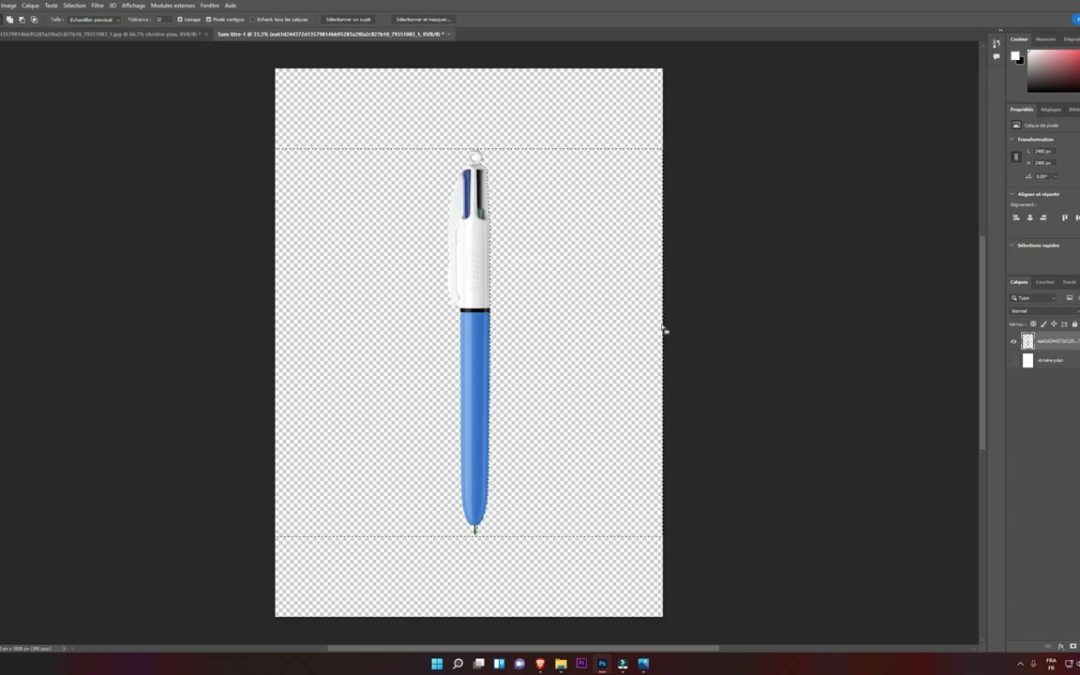Image resolution: width=1080 pixels, height=675 pixels.
Task: Select the Arrière-plan layer thumbnail
Action: tap(1028, 360)
